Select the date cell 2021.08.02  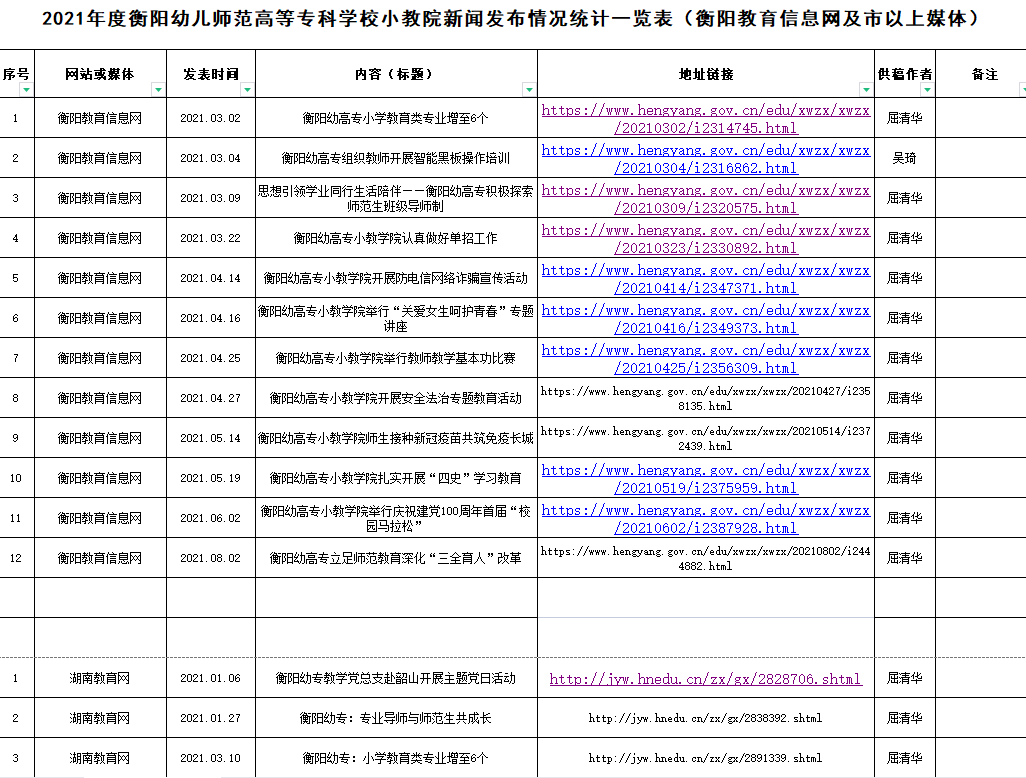point(210,558)
